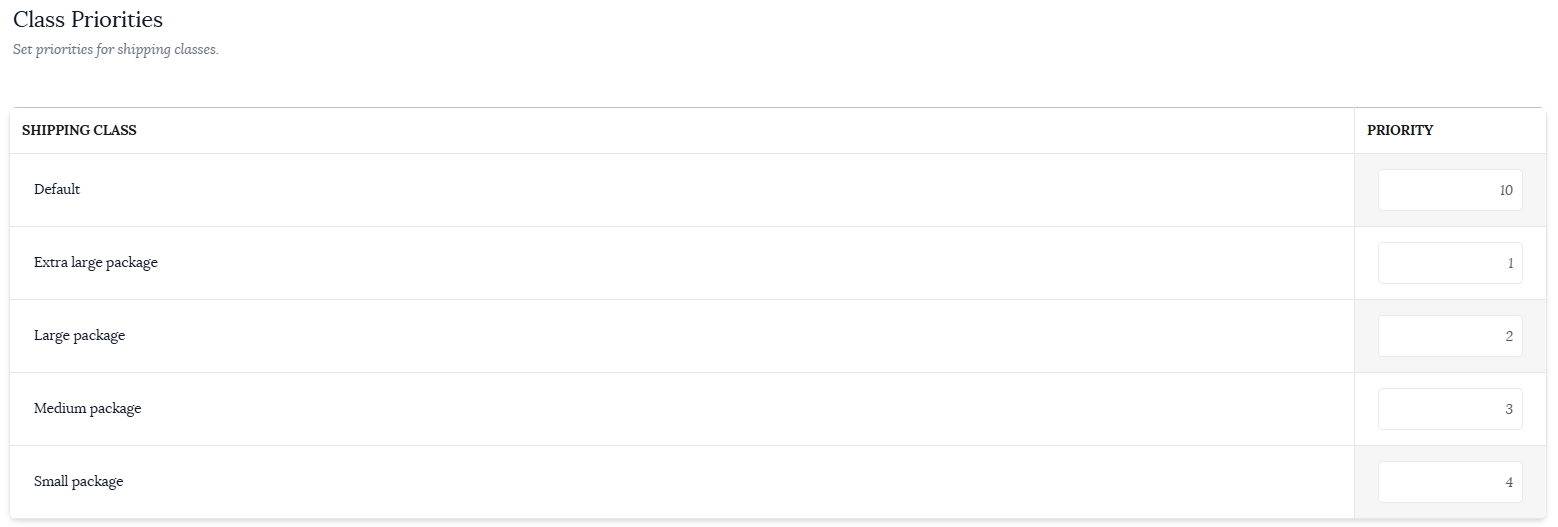Image resolution: width=1558 pixels, height=527 pixels.
Task: Click the value 1 for Extra large package
Action: pos(1510,263)
